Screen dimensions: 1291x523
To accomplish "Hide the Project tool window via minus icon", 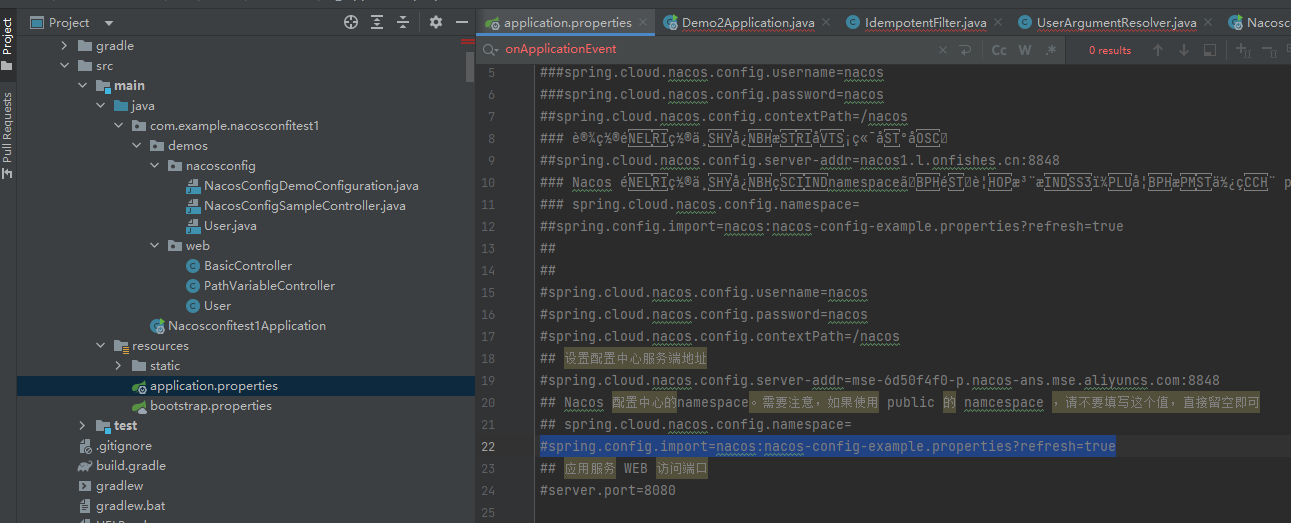I will point(462,22).
